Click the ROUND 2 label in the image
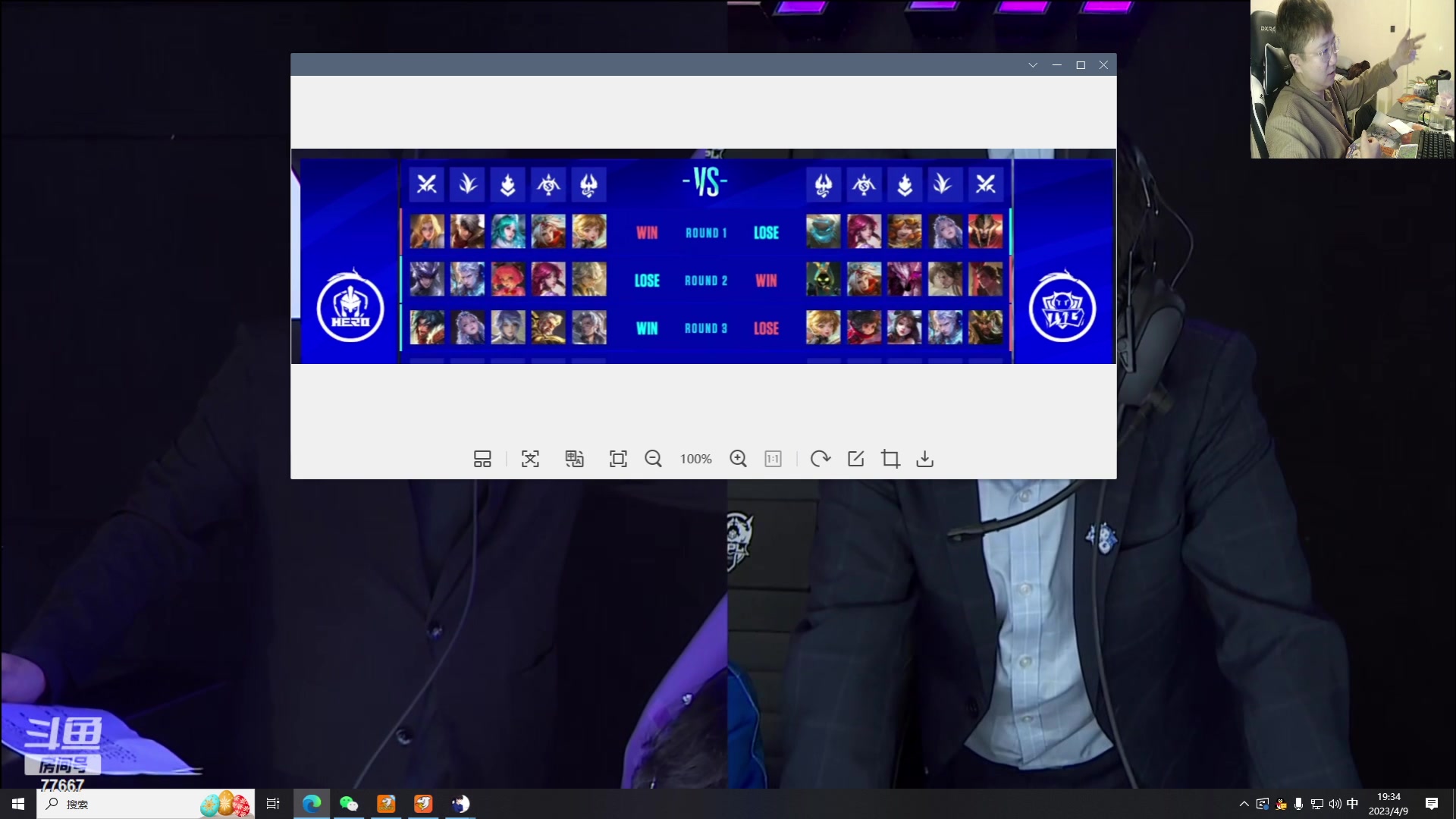Image resolution: width=1456 pixels, height=819 pixels. coord(706,281)
